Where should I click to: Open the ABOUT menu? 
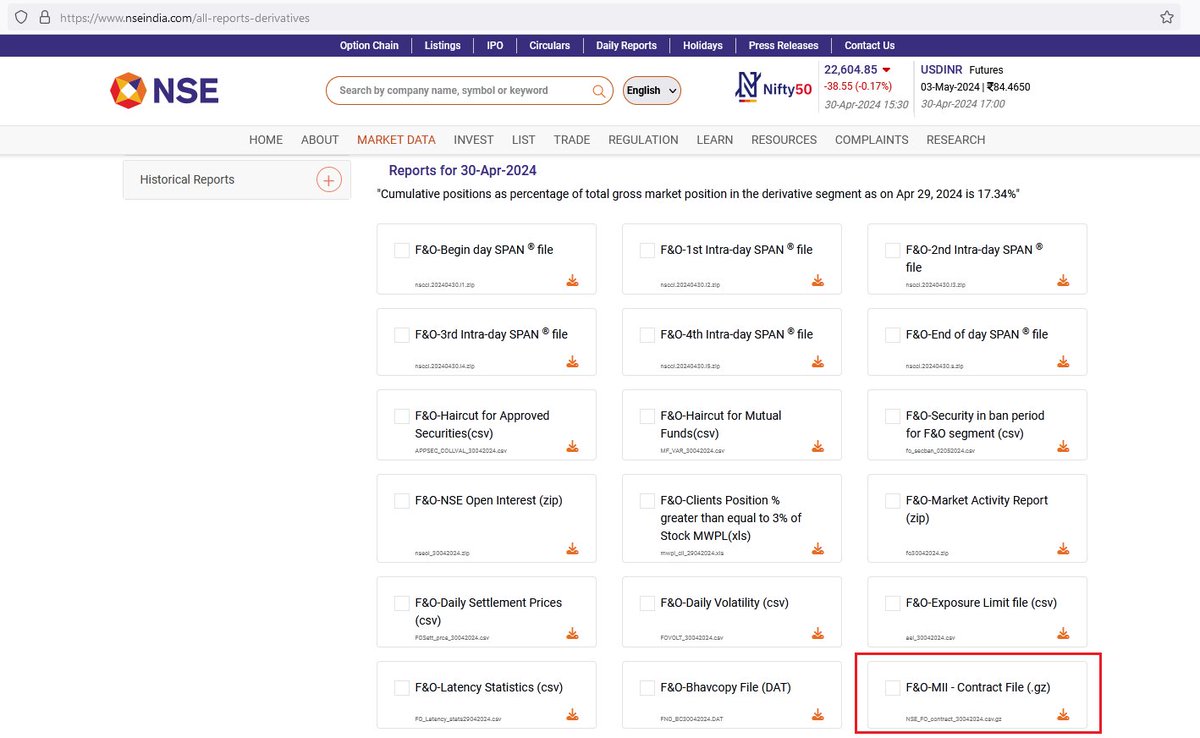point(320,140)
